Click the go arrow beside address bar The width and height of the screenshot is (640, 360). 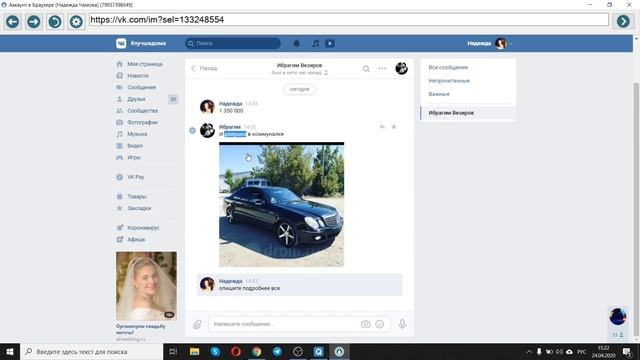click(x=623, y=21)
